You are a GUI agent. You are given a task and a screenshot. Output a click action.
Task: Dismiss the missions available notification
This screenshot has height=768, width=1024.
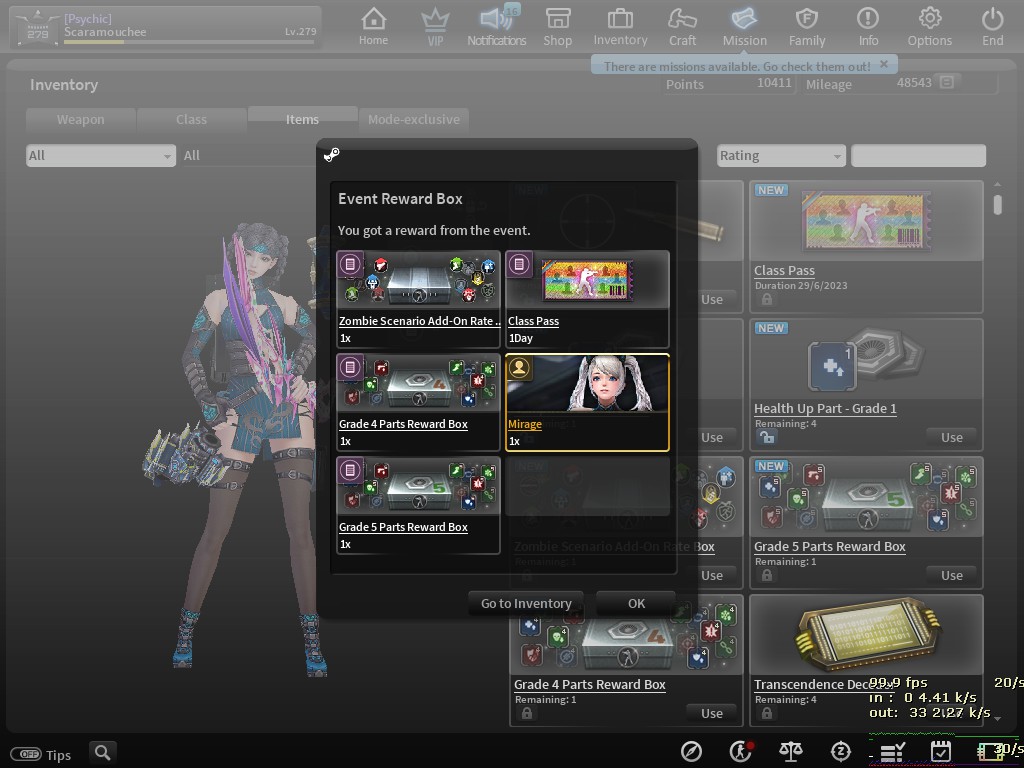[x=883, y=65]
